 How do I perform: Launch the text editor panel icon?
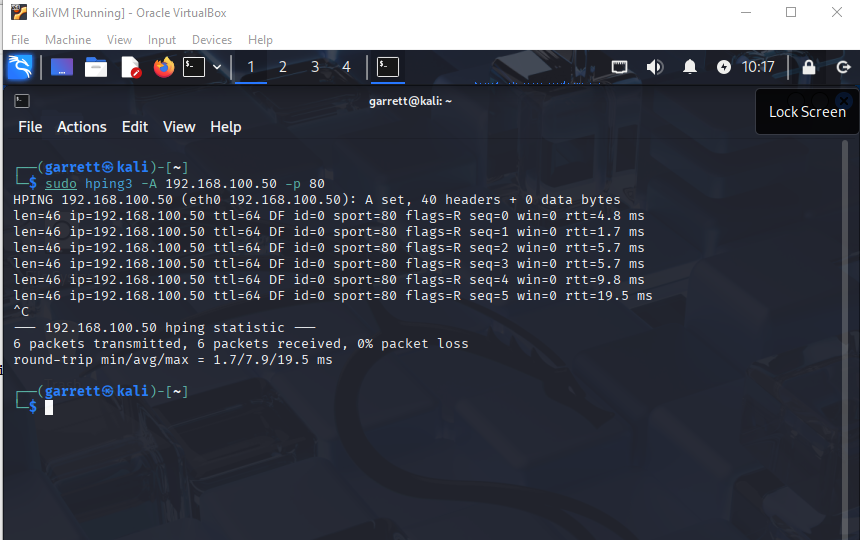(131, 67)
